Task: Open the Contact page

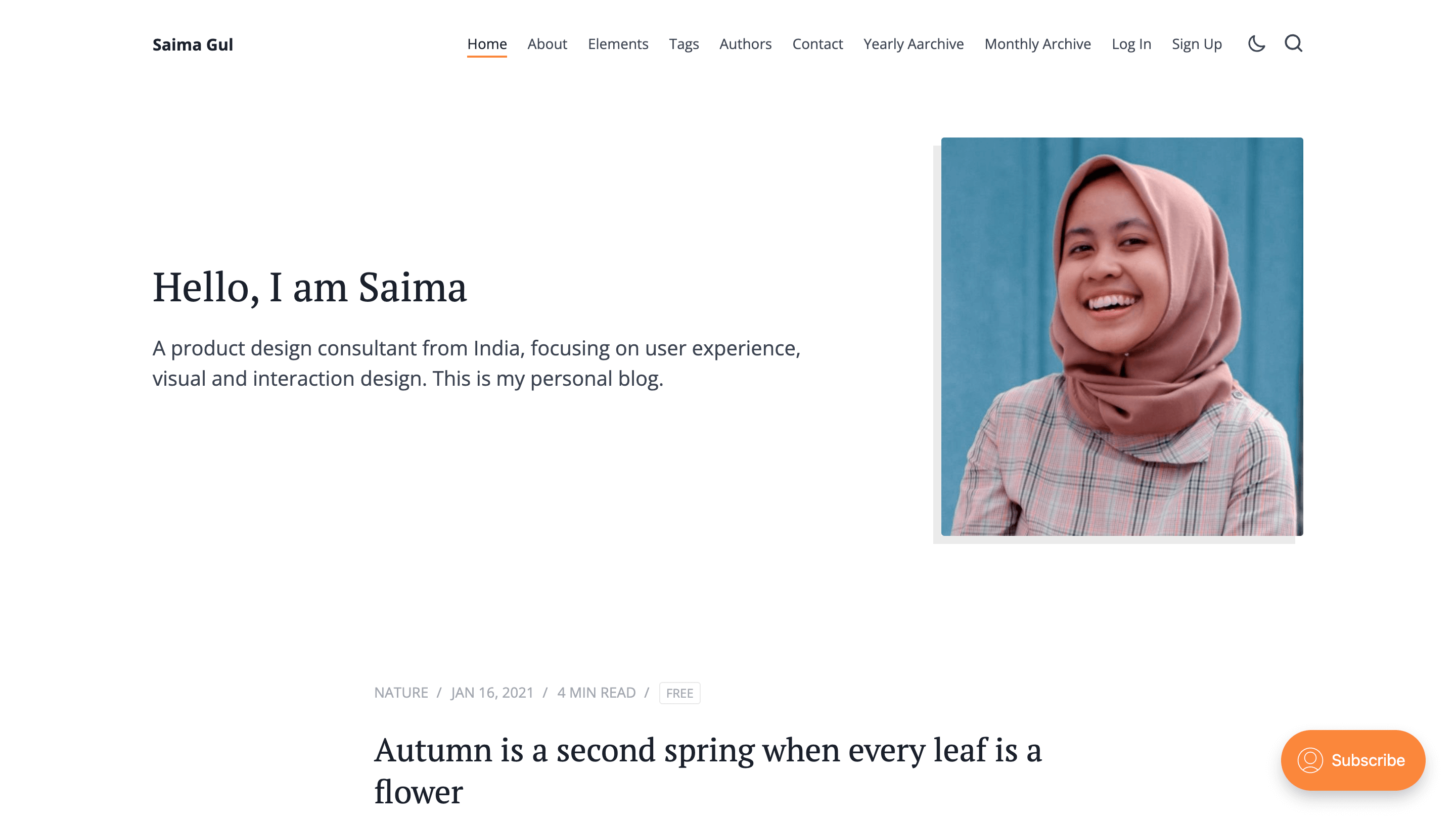Action: coord(817,44)
